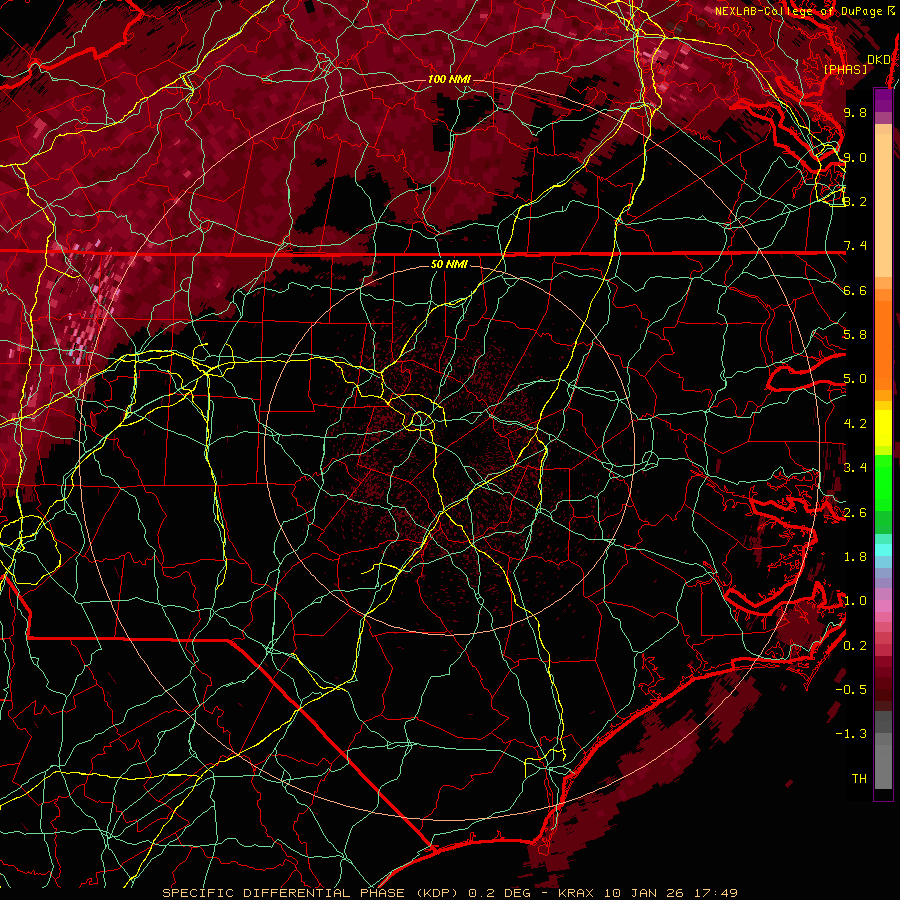The height and width of the screenshot is (900, 900).
Task: Click the 0.2 DEG elevation text
Action: click(499, 893)
